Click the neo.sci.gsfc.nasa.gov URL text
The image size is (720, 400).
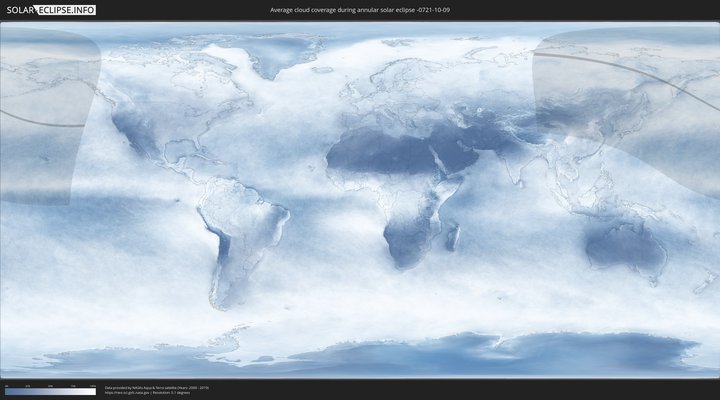[127, 393]
